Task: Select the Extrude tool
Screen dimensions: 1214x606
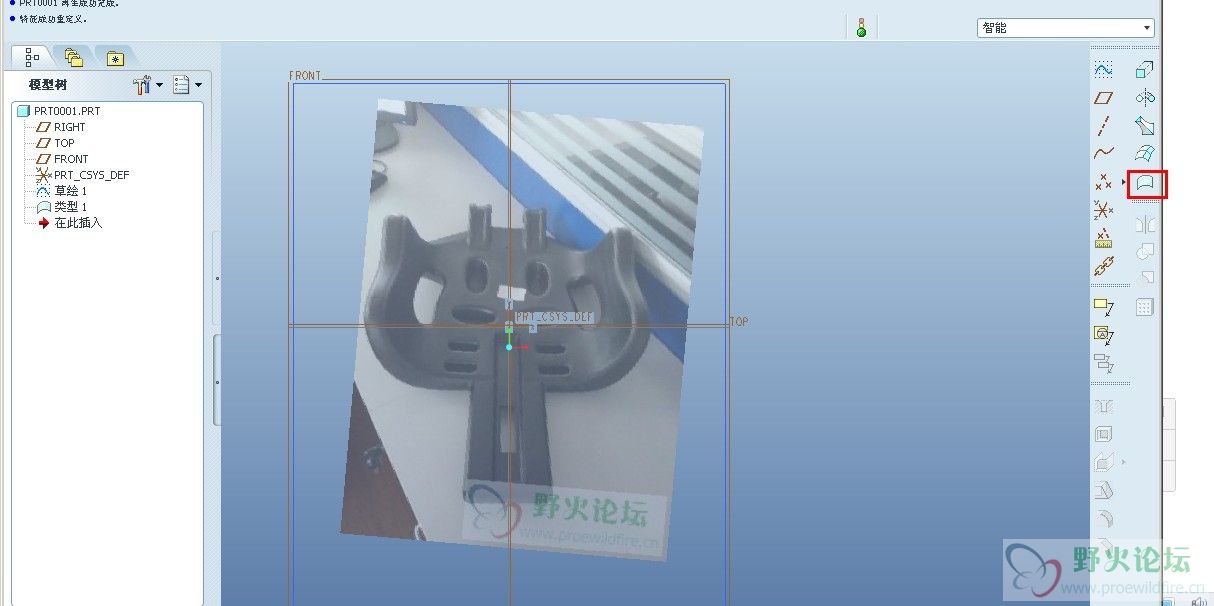Action: coord(1145,70)
